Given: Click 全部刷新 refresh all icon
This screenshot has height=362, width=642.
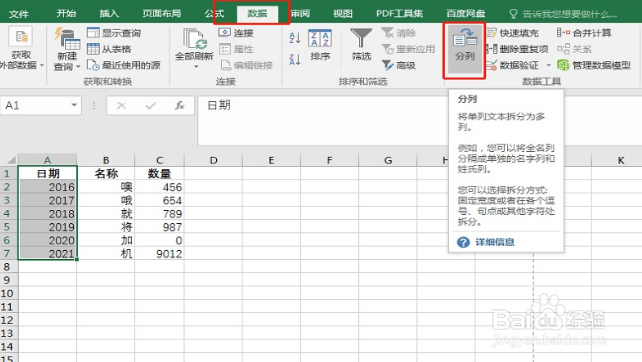Looking at the screenshot, I should pyautogui.click(x=194, y=39).
